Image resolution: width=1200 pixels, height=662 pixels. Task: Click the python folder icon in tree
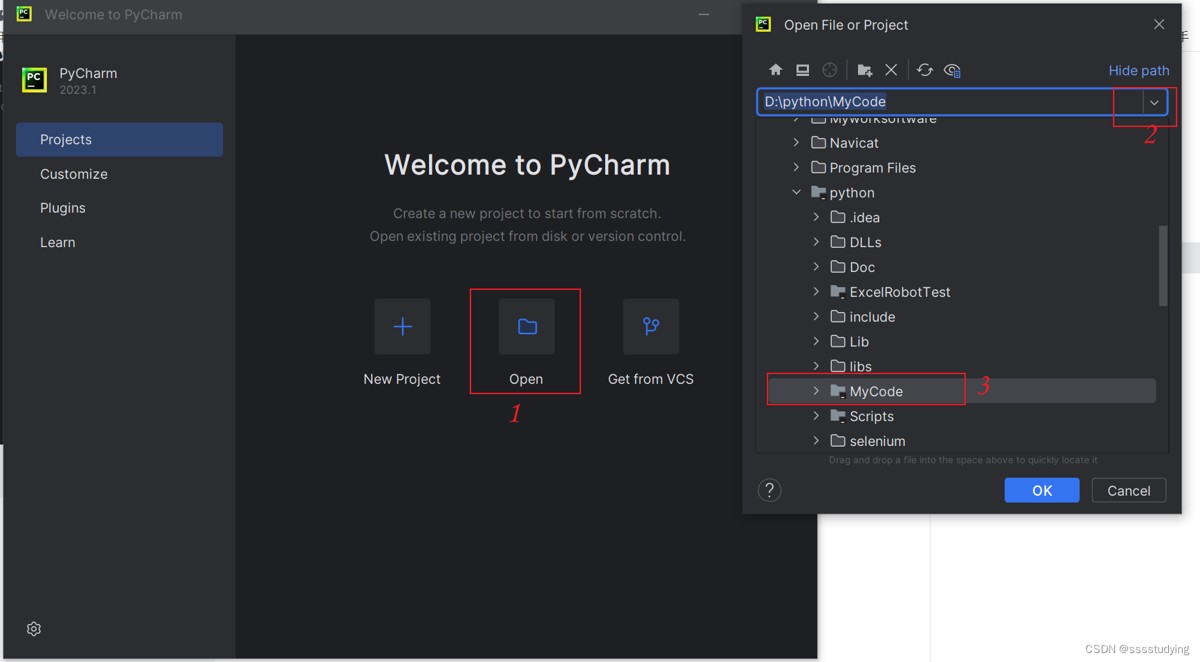(818, 193)
